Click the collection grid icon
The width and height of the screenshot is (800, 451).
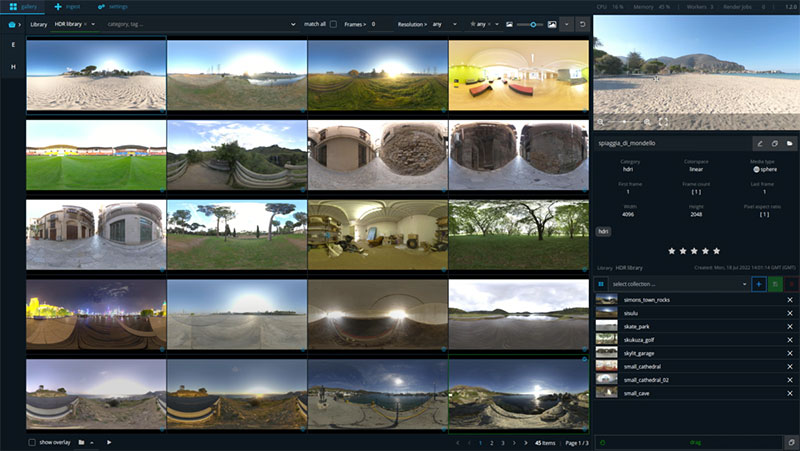point(601,284)
